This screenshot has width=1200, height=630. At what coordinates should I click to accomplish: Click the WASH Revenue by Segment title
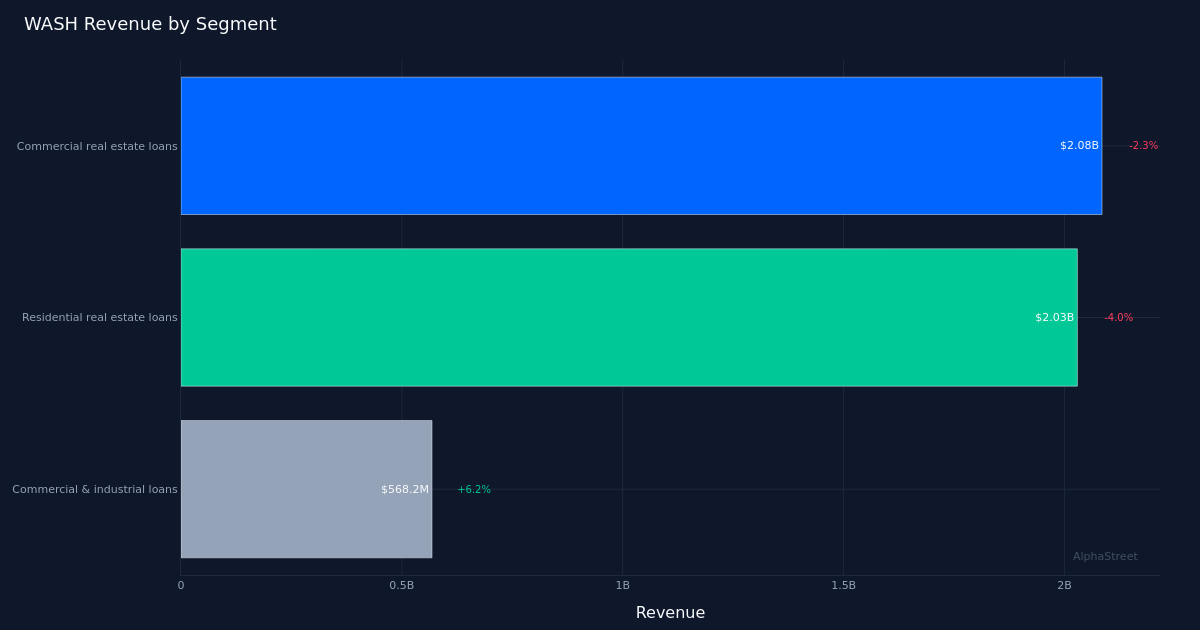coord(150,23)
